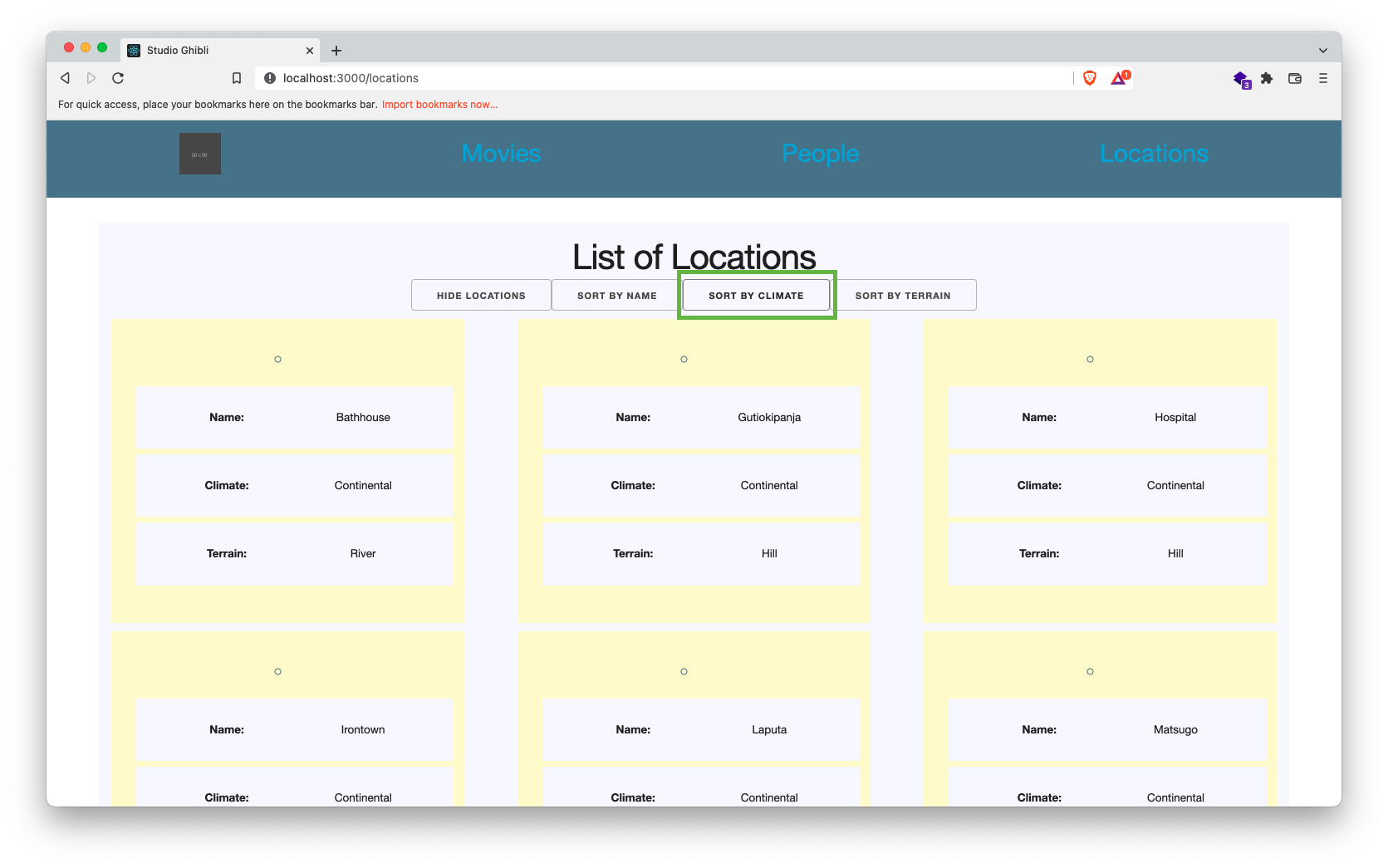Open the purple extension icon with badge
Viewport: 1388px width, 868px height.
pyautogui.click(x=1242, y=79)
